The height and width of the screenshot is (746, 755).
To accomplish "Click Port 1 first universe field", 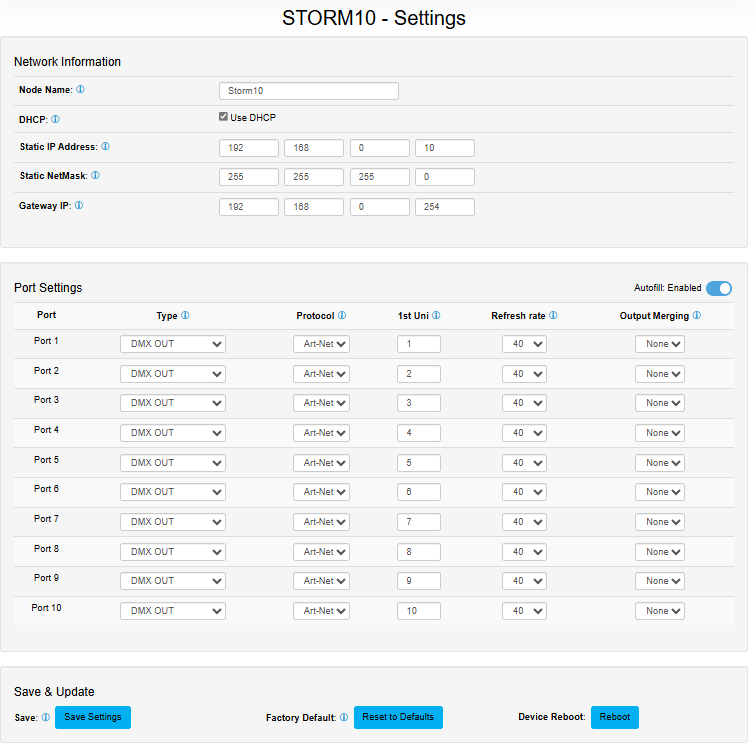I will coord(418,344).
